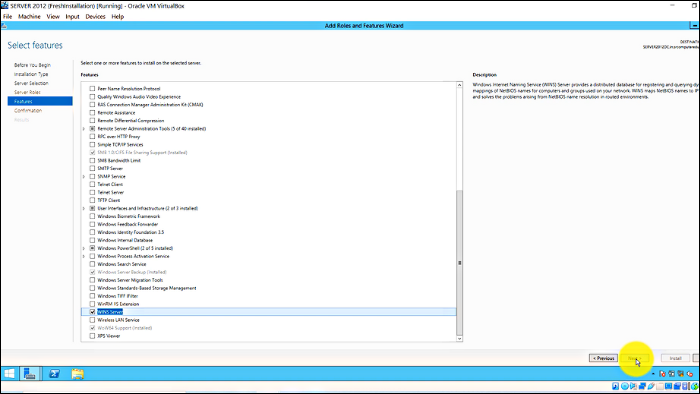Expand Windows Process Activation Service
This screenshot has width=700, height=394.
(x=83, y=256)
